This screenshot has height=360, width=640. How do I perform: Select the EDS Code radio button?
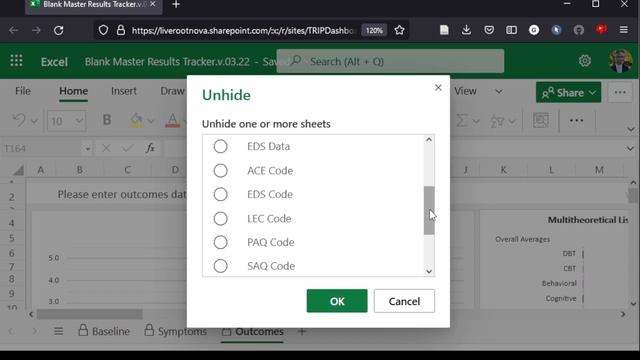(220, 194)
